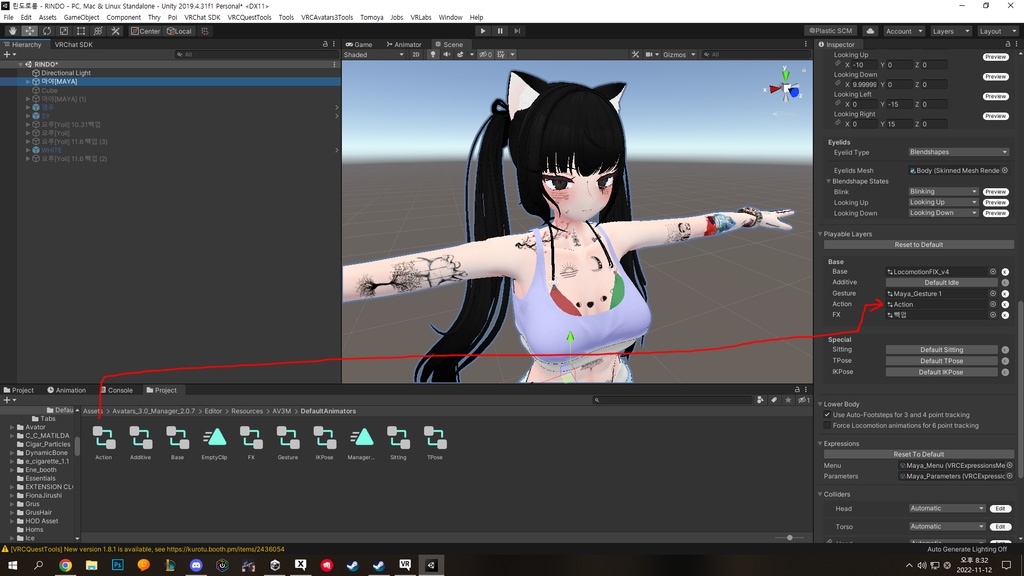Open C_C_MATILDA folder in project tree
Screen dimensions: 1024x576
click(47, 436)
